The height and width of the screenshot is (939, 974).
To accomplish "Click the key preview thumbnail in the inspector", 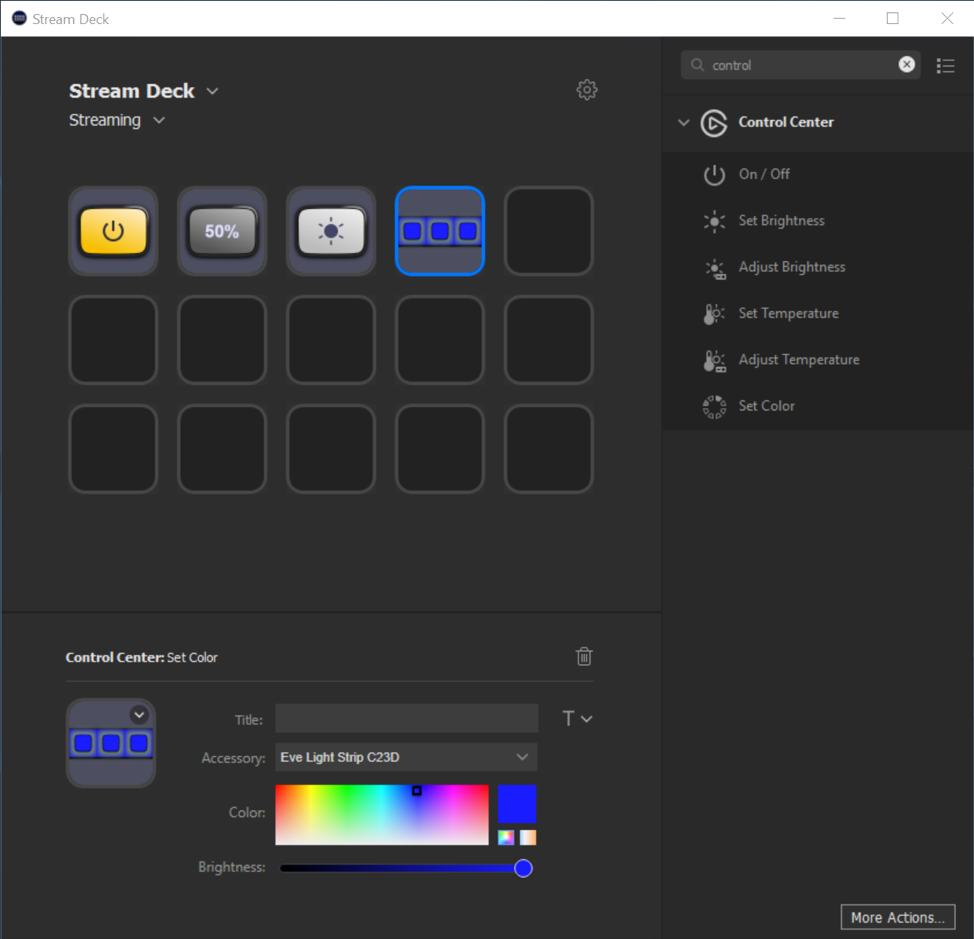I will point(111,743).
